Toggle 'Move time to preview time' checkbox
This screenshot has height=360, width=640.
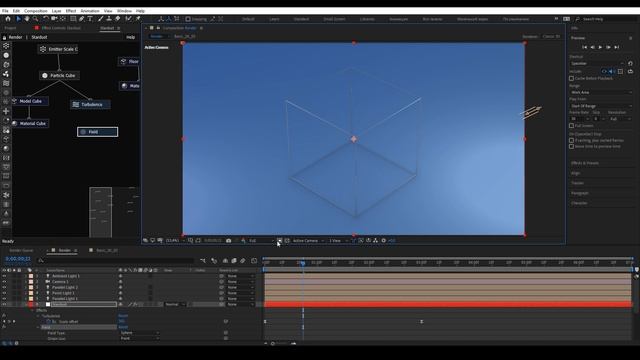pyautogui.click(x=571, y=147)
